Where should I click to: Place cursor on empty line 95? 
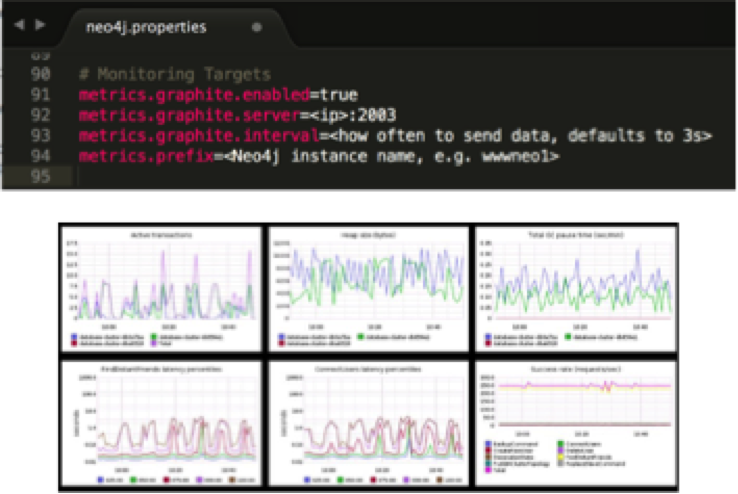tap(405, 177)
